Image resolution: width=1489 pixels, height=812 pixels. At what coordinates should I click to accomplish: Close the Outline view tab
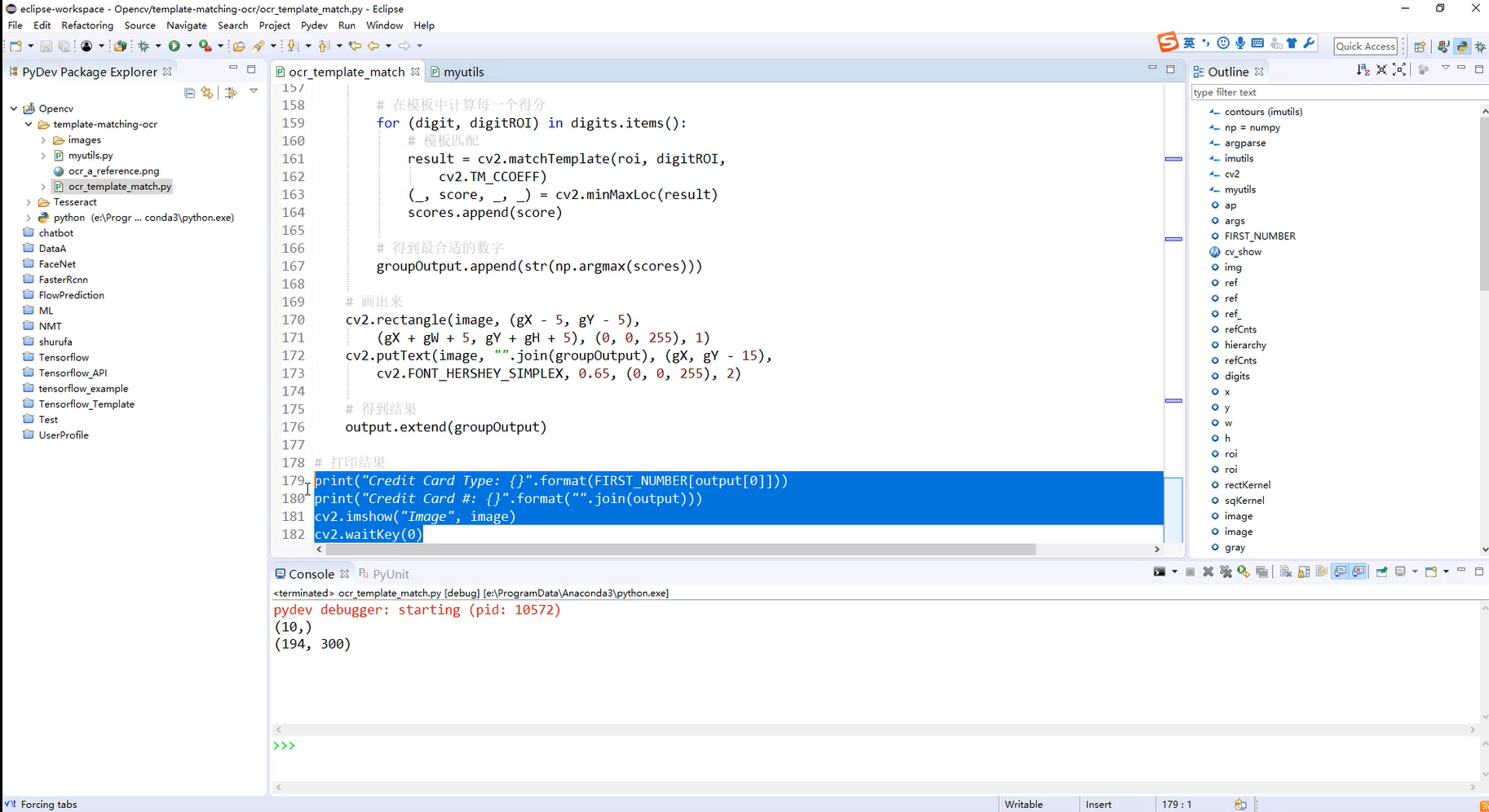[1259, 72]
